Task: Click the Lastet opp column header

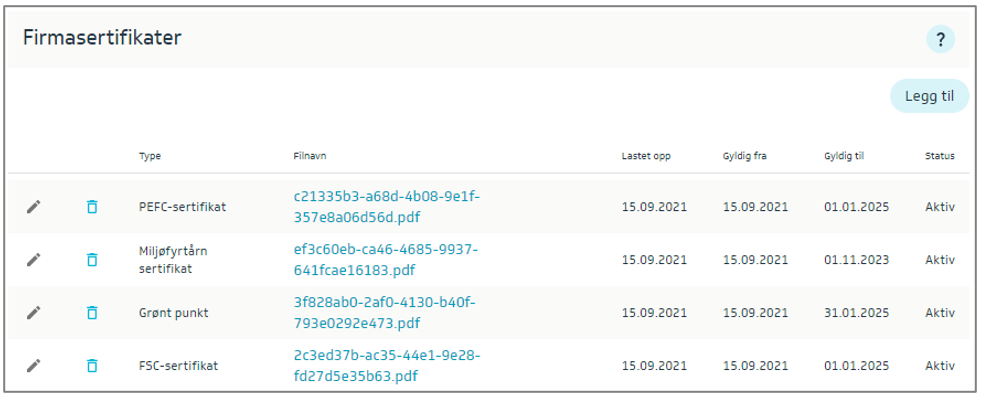Action: [646, 156]
